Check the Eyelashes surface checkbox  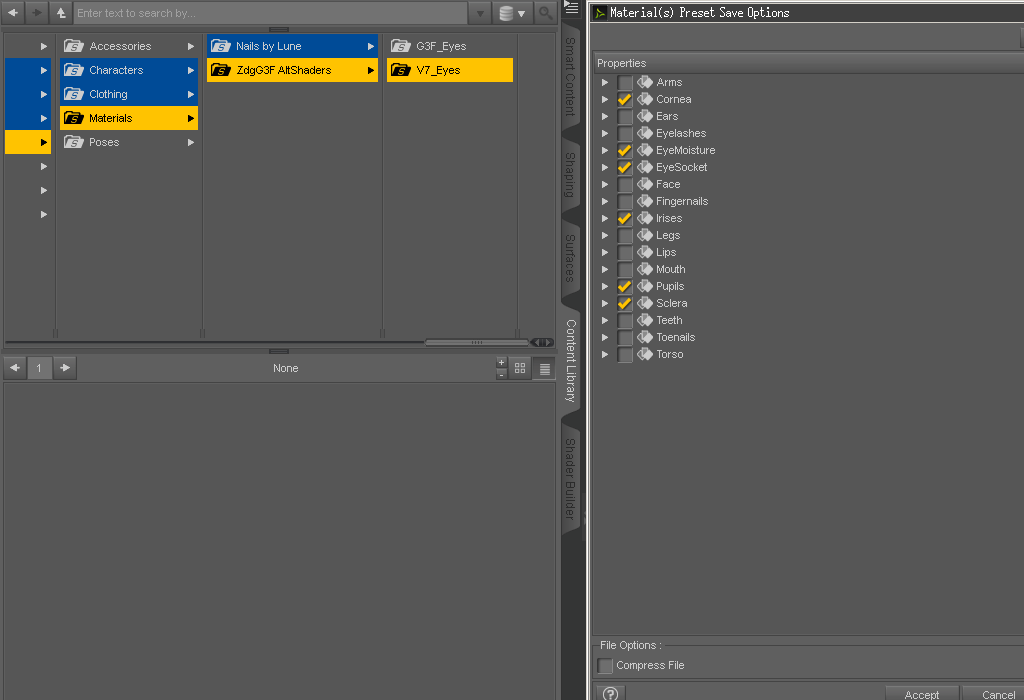625,133
